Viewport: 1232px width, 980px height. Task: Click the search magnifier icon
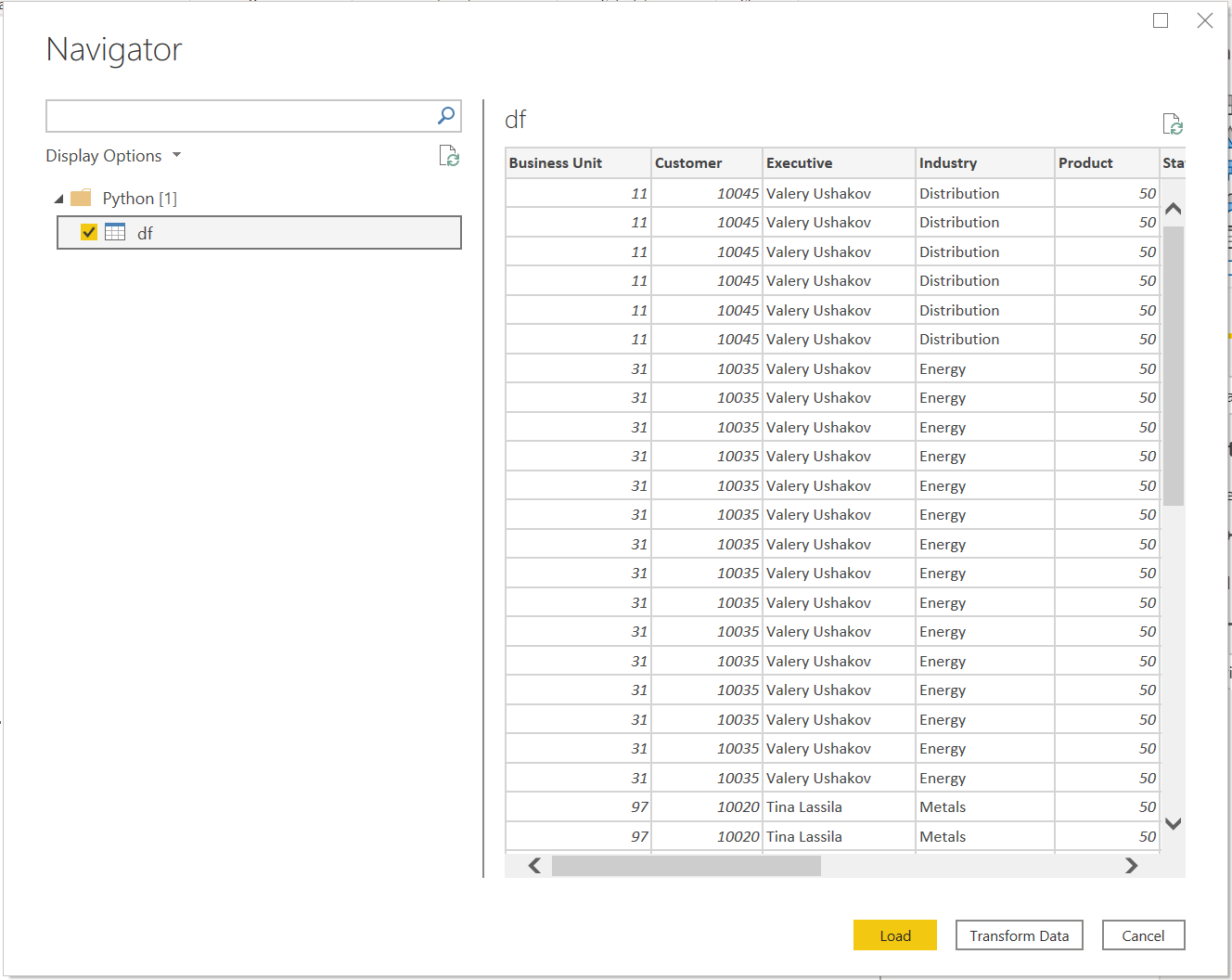(x=446, y=116)
